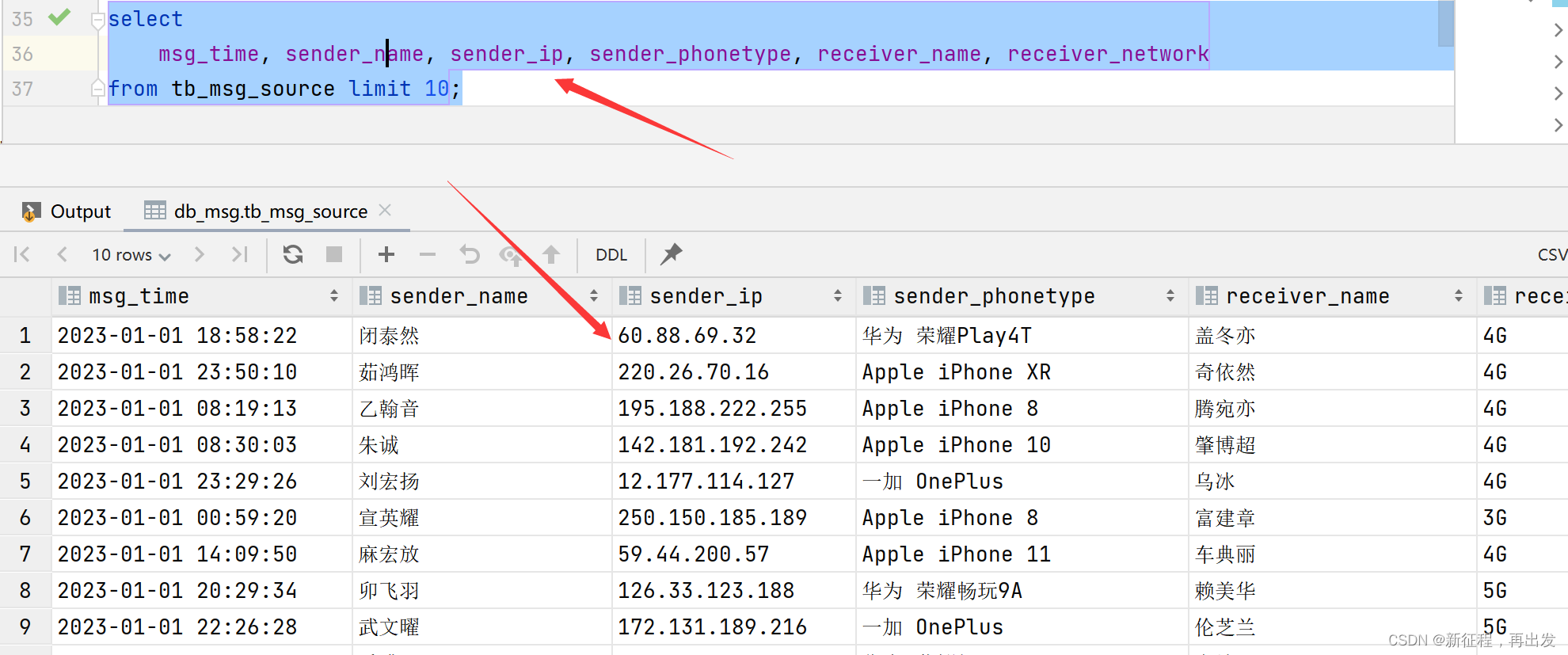Click the green checkmark on line 35
Viewport: 1568px width, 655px height.
pyautogui.click(x=59, y=17)
